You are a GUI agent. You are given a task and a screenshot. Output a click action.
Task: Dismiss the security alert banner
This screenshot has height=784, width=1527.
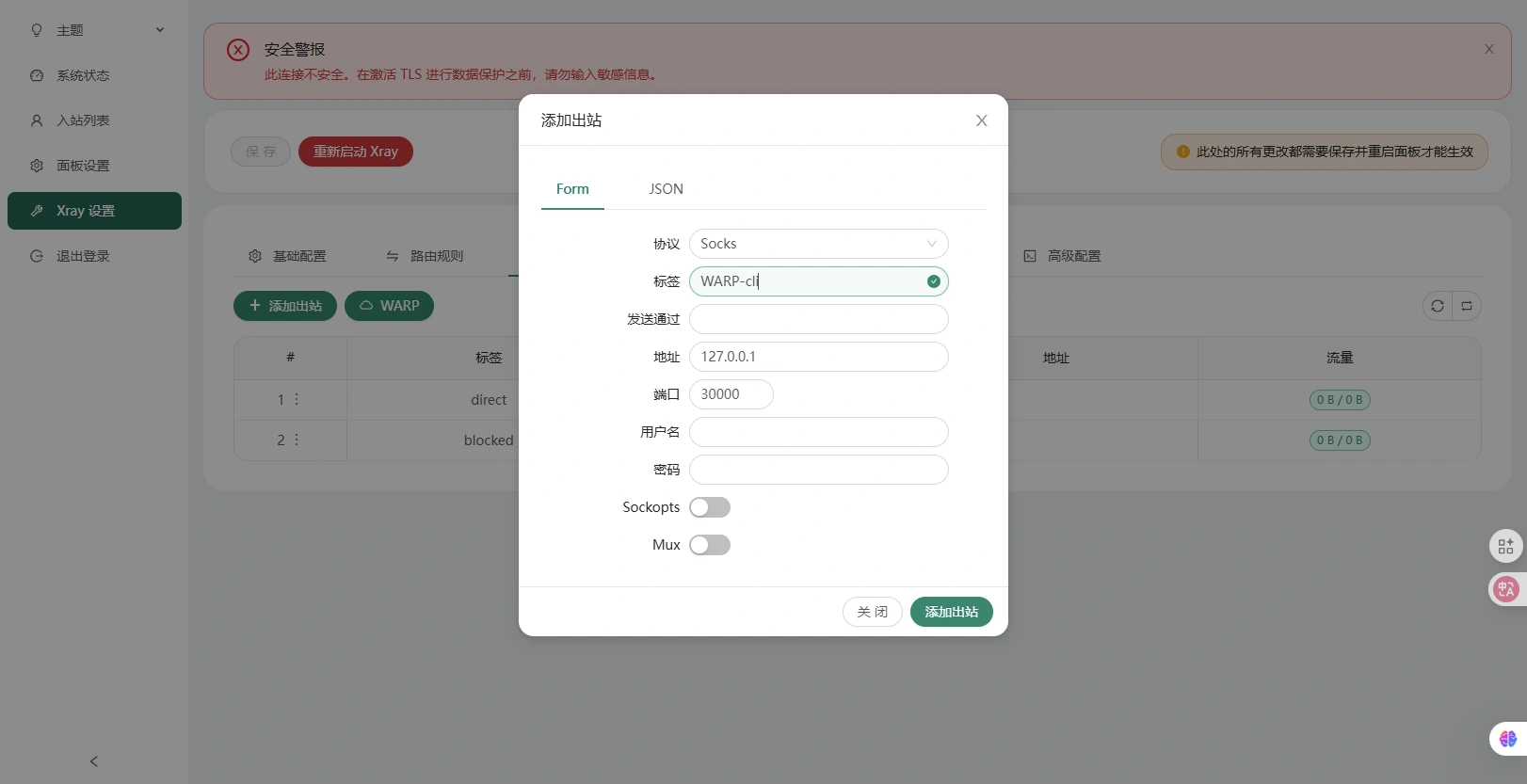(1488, 49)
